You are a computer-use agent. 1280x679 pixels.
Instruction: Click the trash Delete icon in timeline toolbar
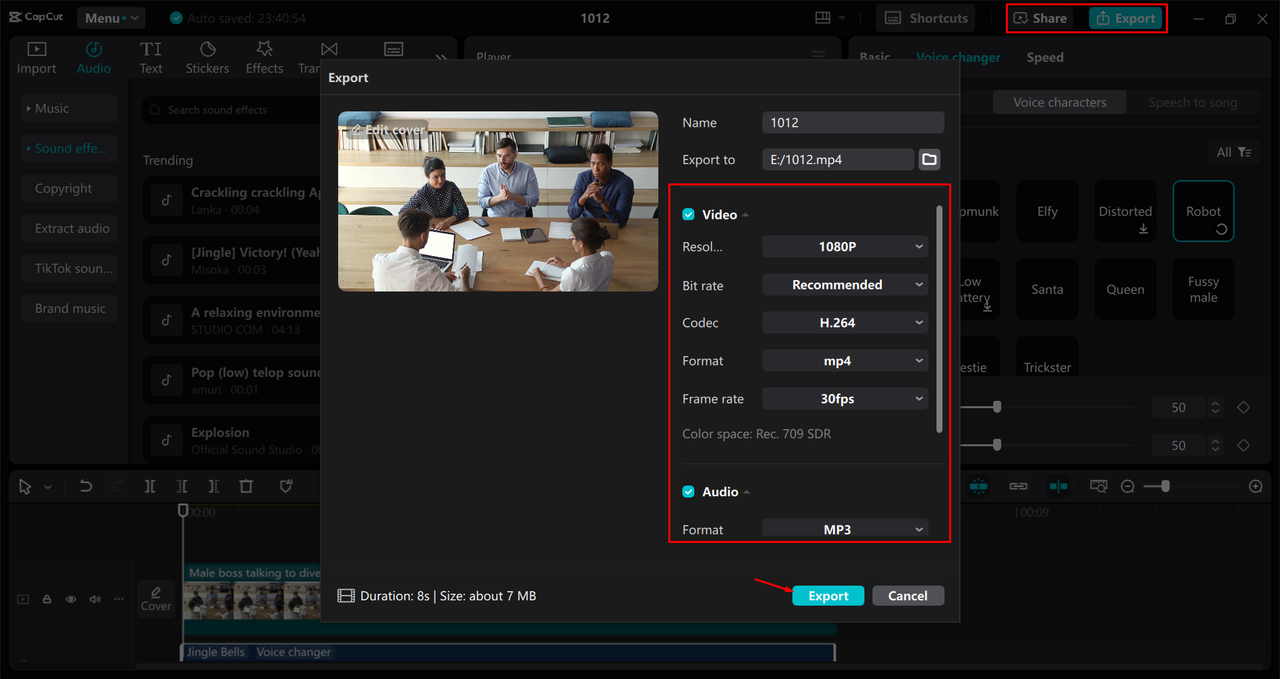pyautogui.click(x=246, y=487)
